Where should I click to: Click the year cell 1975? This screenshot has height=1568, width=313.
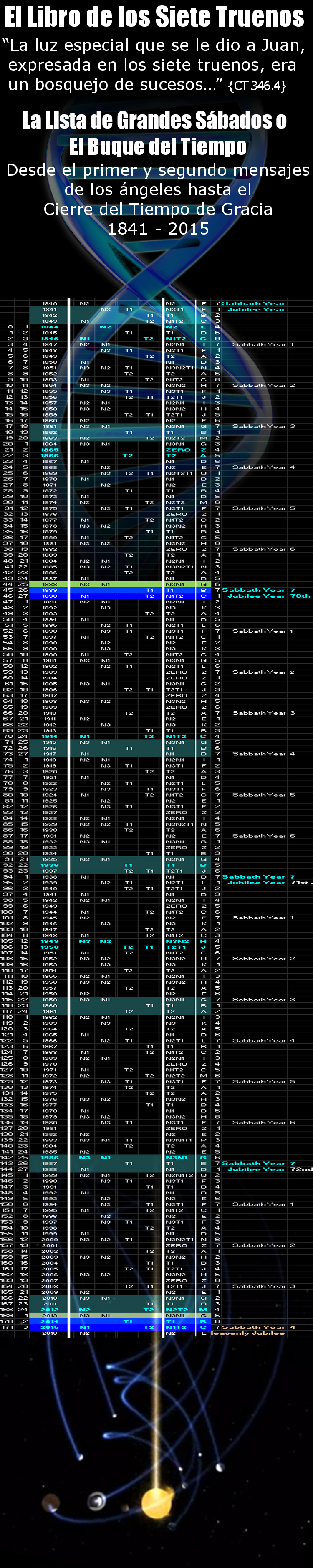tap(49, 1093)
